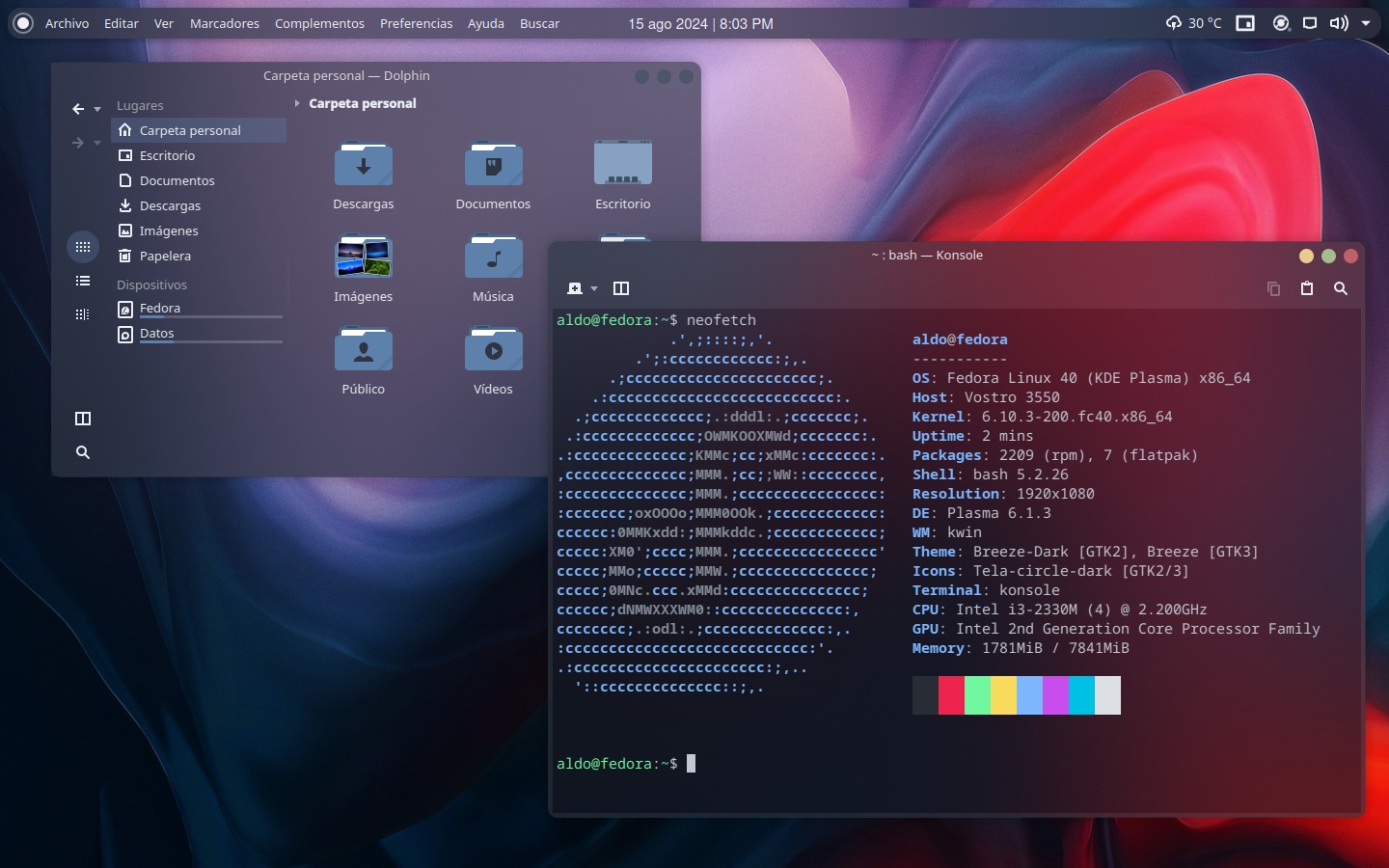This screenshot has height=868, width=1389.
Task: Select Imágenes in the Lugares sidebar
Action: coord(199,231)
